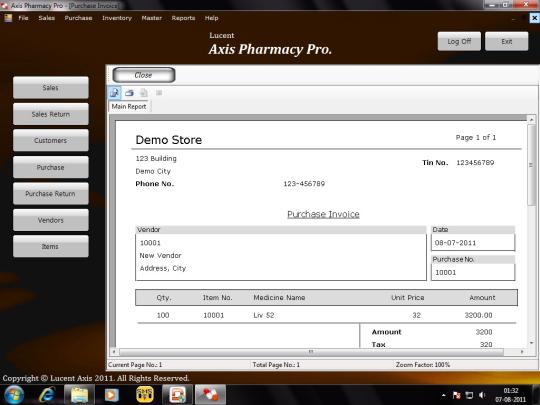Viewport: 540px width, 405px height.
Task: Open the Help menu
Action: (x=211, y=18)
